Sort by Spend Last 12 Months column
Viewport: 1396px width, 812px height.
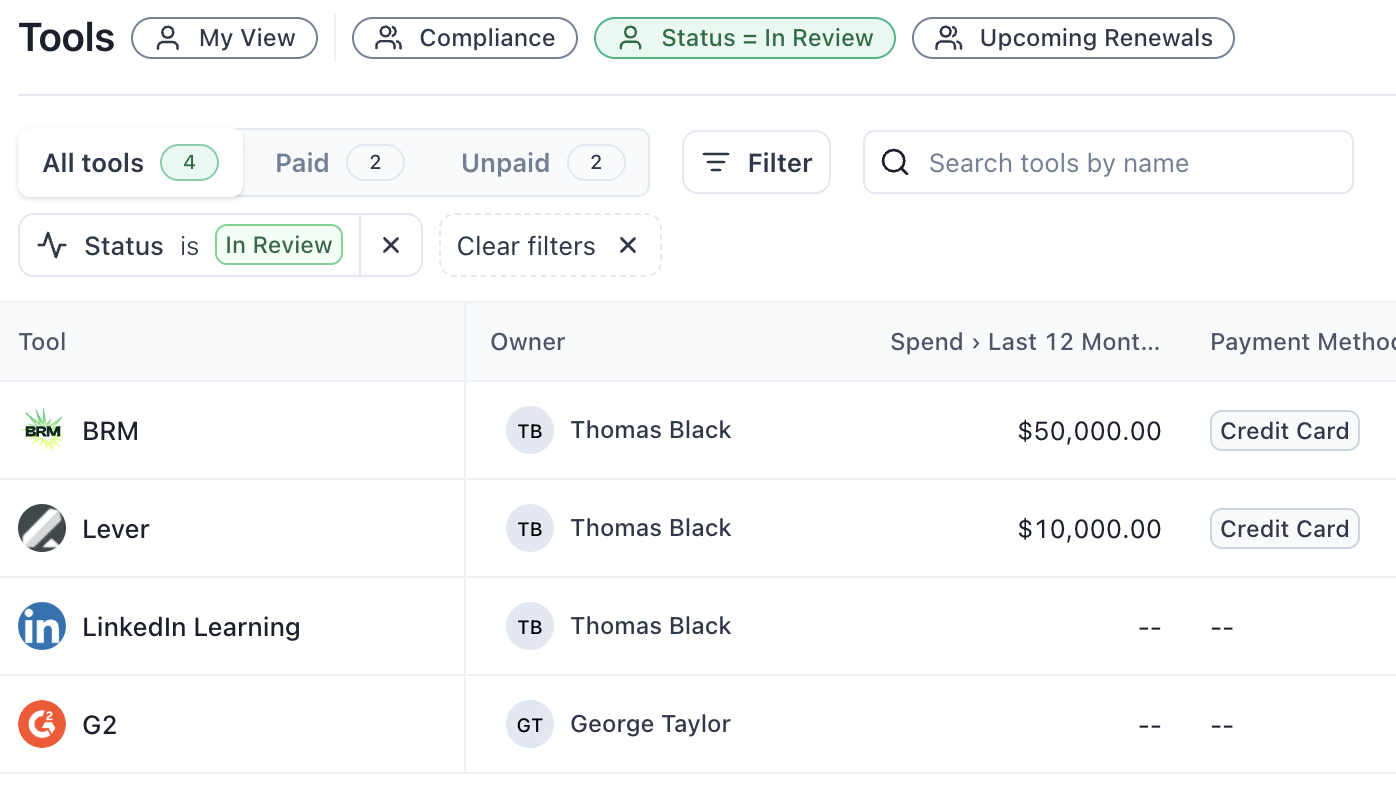pyautogui.click(x=1024, y=342)
